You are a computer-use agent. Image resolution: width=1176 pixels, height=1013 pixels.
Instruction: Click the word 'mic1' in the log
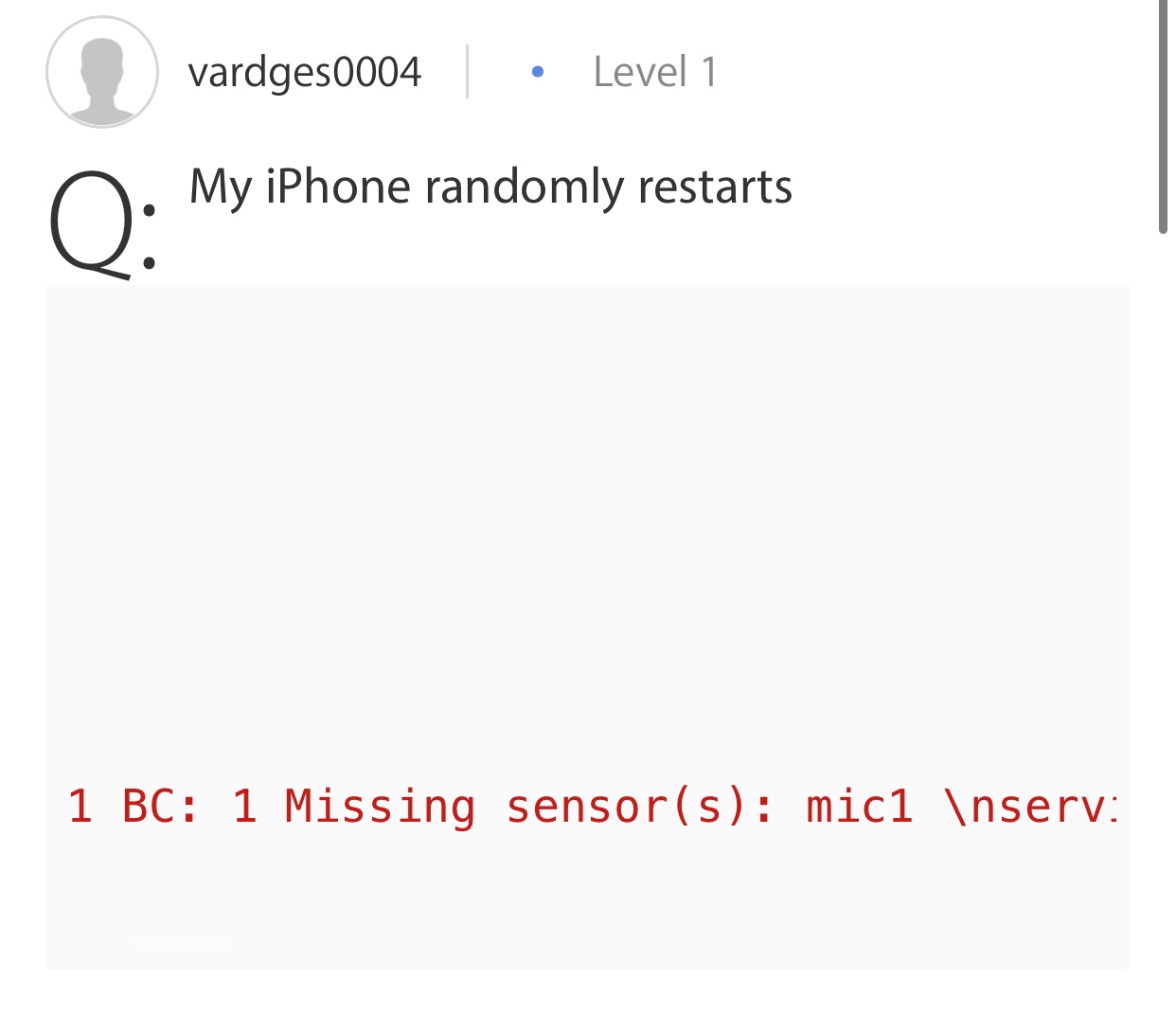click(x=860, y=807)
